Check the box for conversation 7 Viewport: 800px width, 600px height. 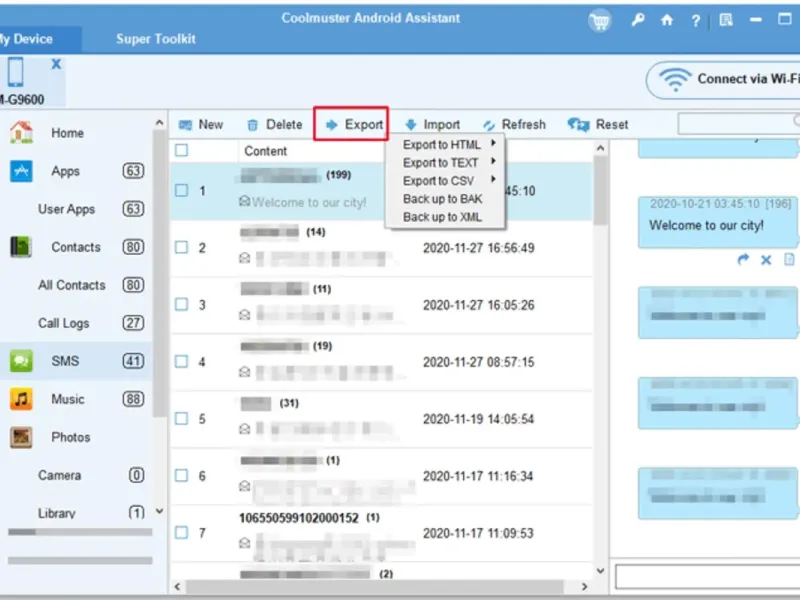tap(182, 533)
